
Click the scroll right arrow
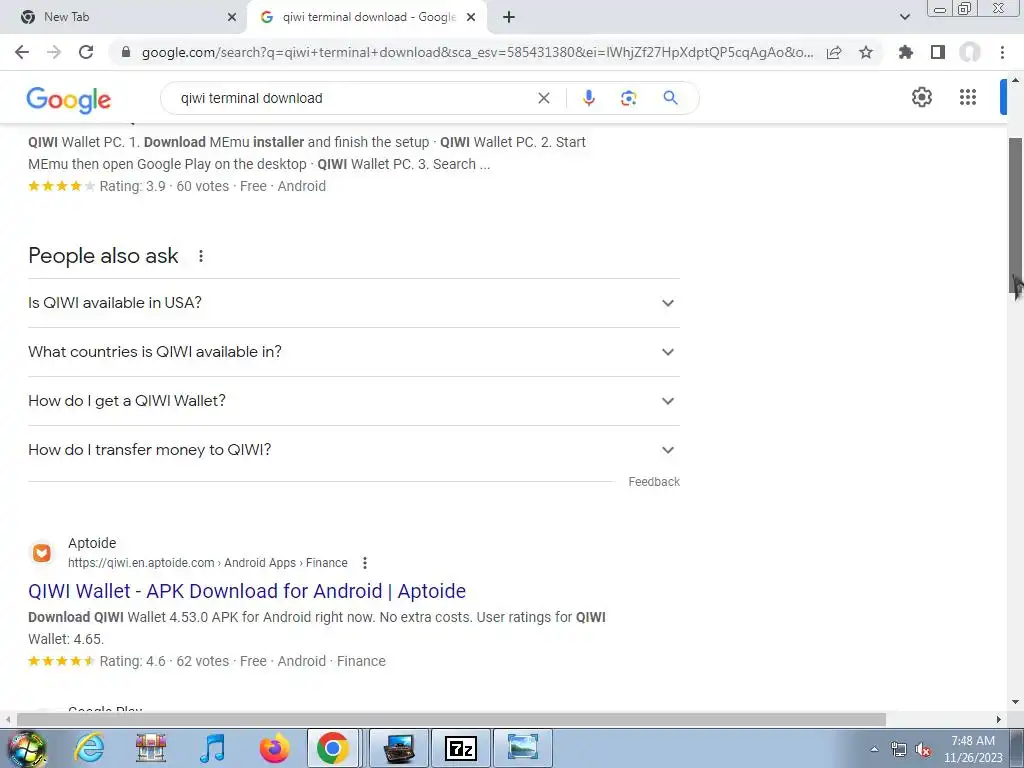coord(999,719)
